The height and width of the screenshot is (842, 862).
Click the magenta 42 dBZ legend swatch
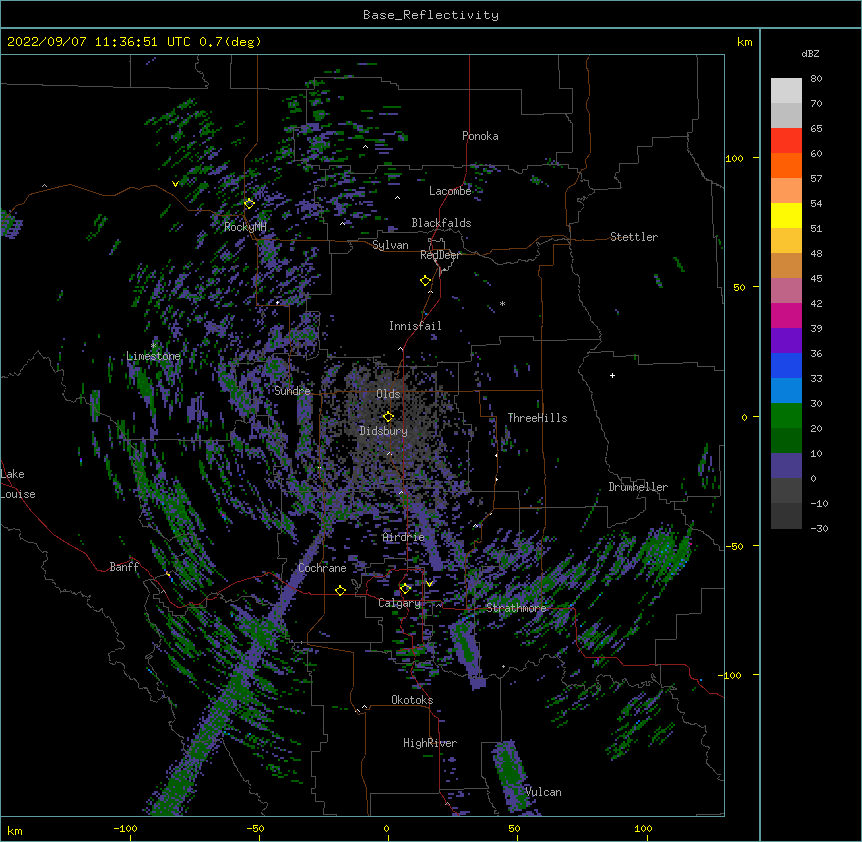pos(786,315)
